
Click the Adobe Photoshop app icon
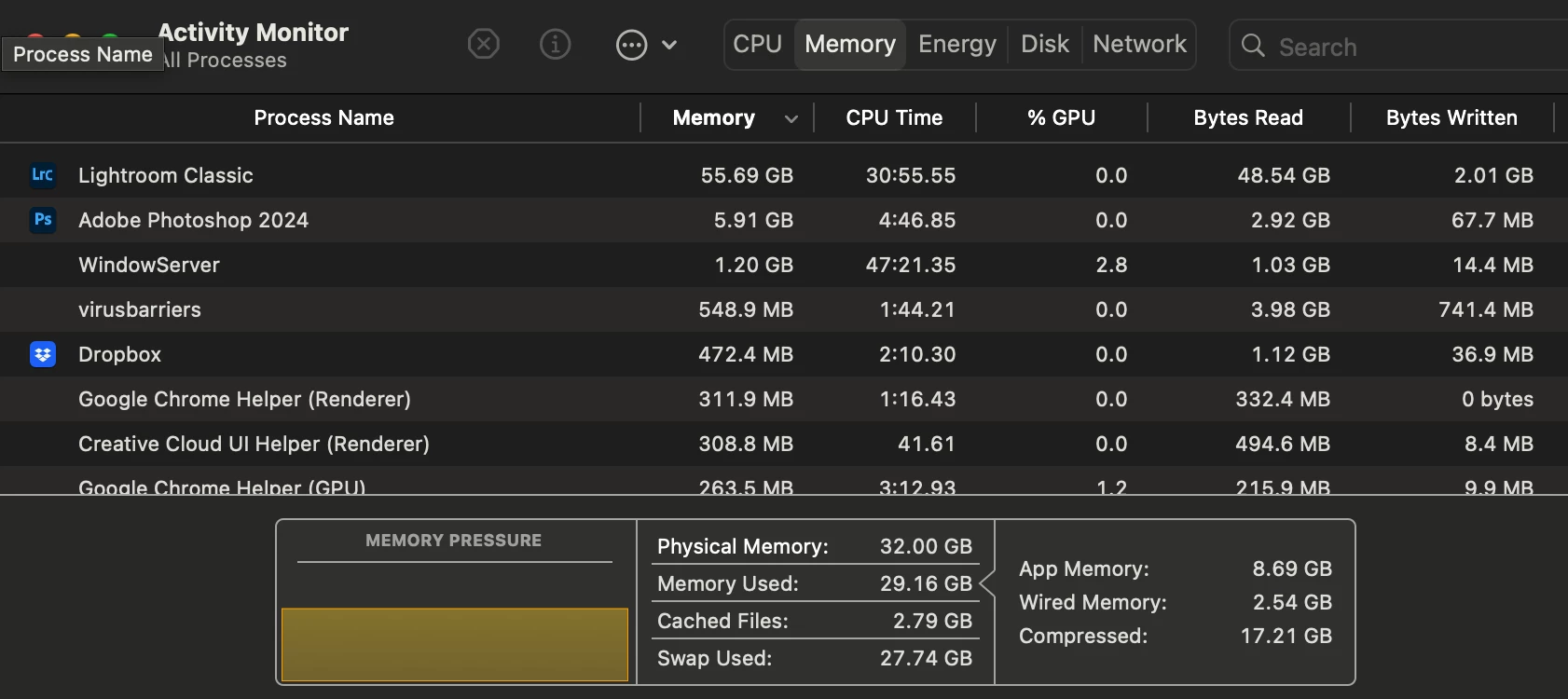(43, 220)
